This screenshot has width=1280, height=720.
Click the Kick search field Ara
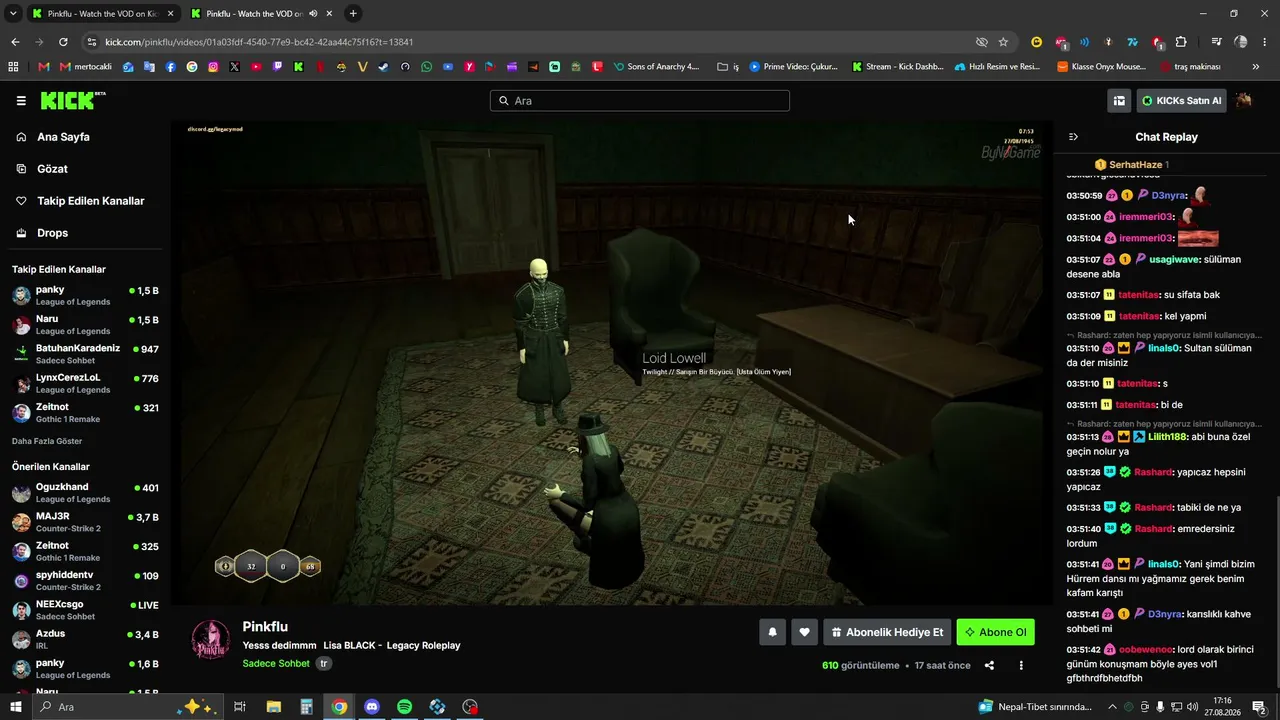point(640,101)
